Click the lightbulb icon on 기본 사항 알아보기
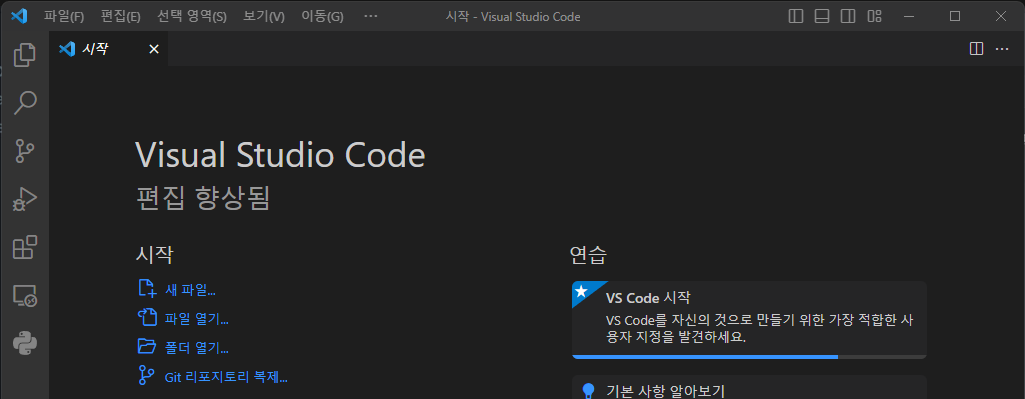Screen dimensions: 1025x399 (x=588, y=391)
